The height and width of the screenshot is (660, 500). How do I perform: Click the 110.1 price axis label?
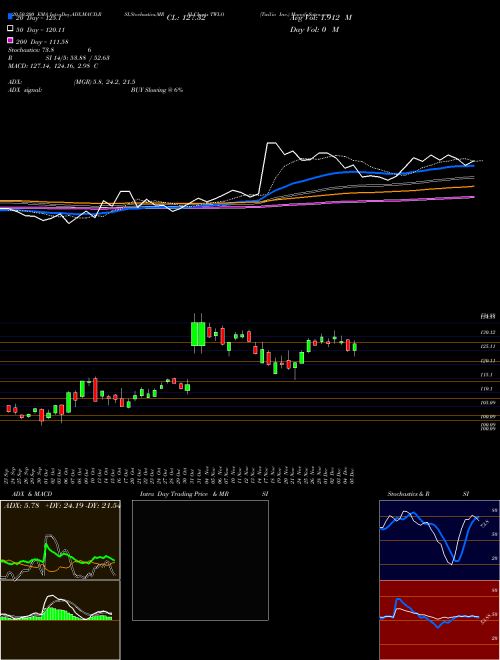click(x=487, y=389)
